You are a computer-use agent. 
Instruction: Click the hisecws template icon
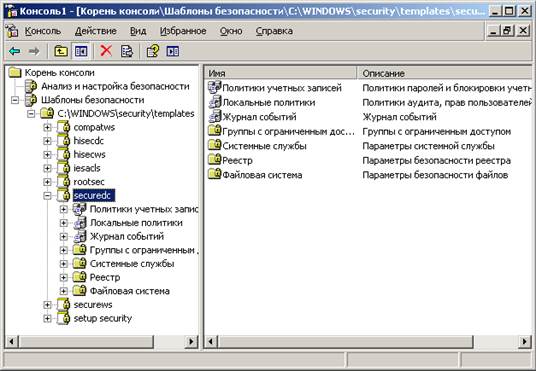tap(64, 155)
